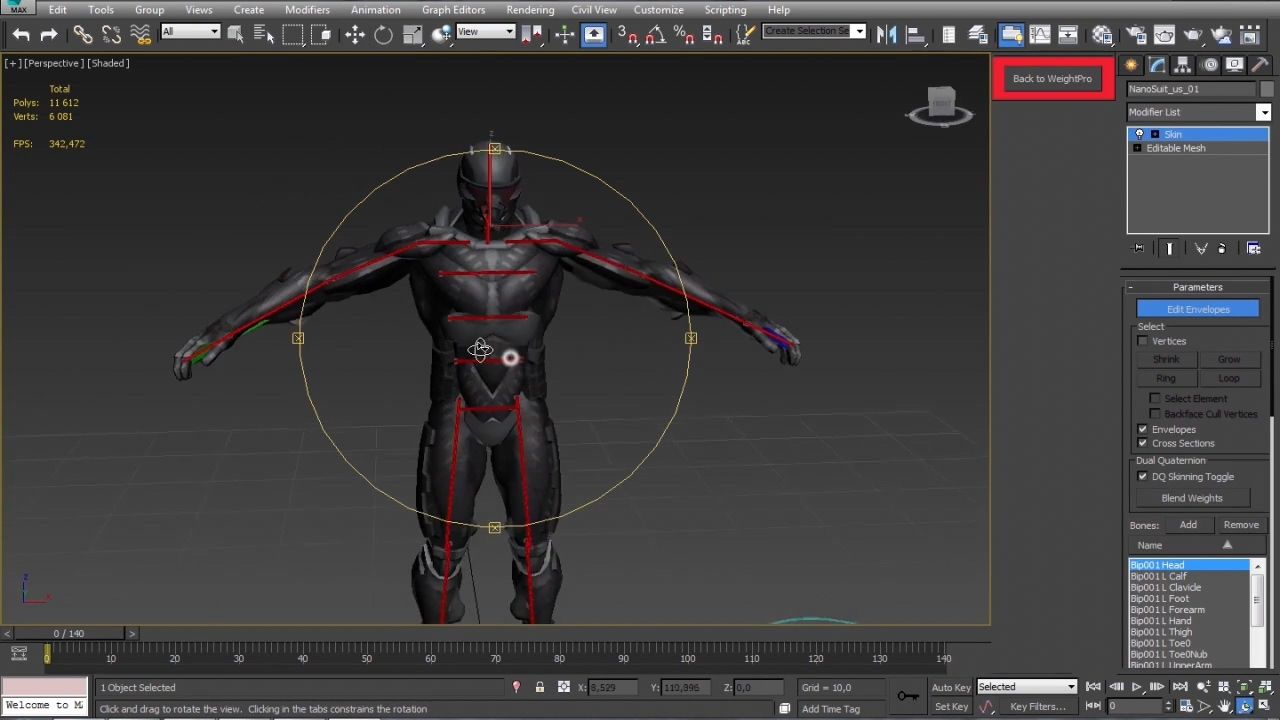This screenshot has width=1280, height=720.
Task: Open the Curve Editor icon
Action: pos(1040,35)
